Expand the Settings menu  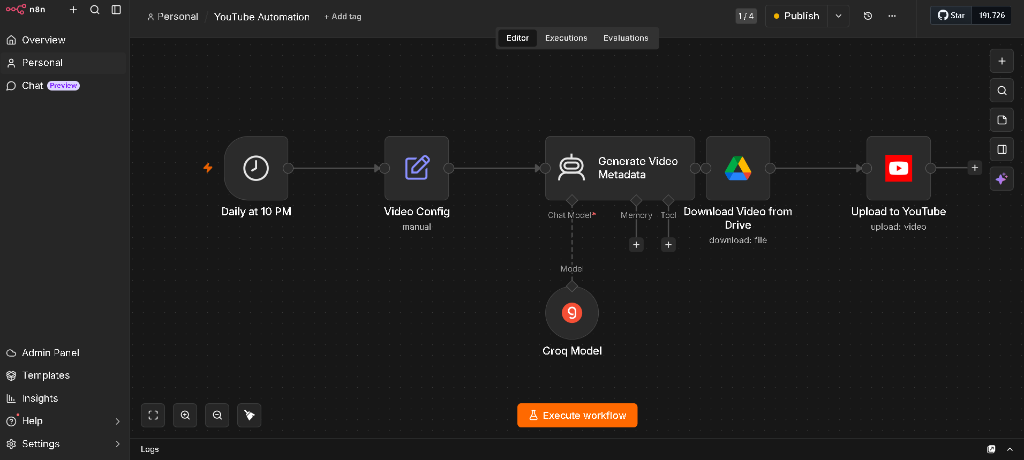tap(63, 444)
